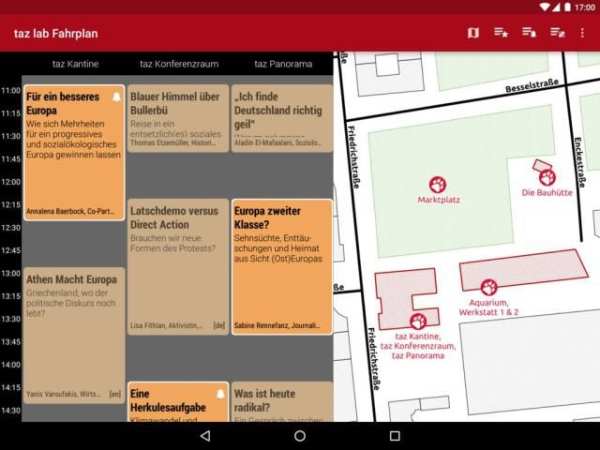Image resolution: width=600 pixels, height=450 pixels.
Task: Click the taz Kantine building label on map
Action: coord(418,346)
